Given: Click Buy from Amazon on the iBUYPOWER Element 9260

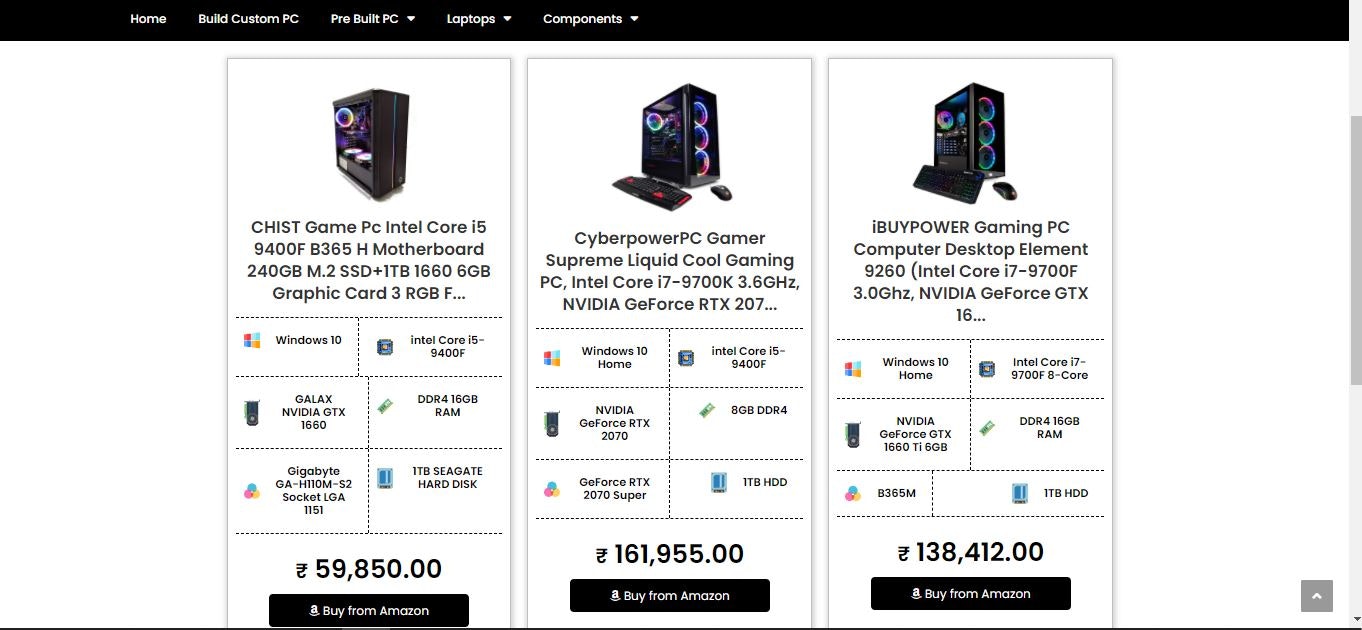Looking at the screenshot, I should [970, 592].
